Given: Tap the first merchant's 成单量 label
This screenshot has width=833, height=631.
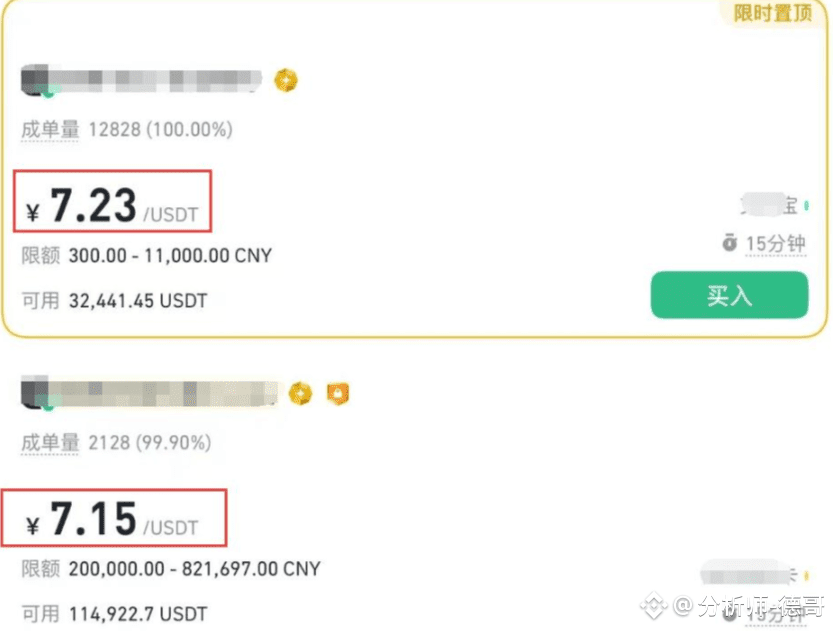Looking at the screenshot, I should (50, 129).
